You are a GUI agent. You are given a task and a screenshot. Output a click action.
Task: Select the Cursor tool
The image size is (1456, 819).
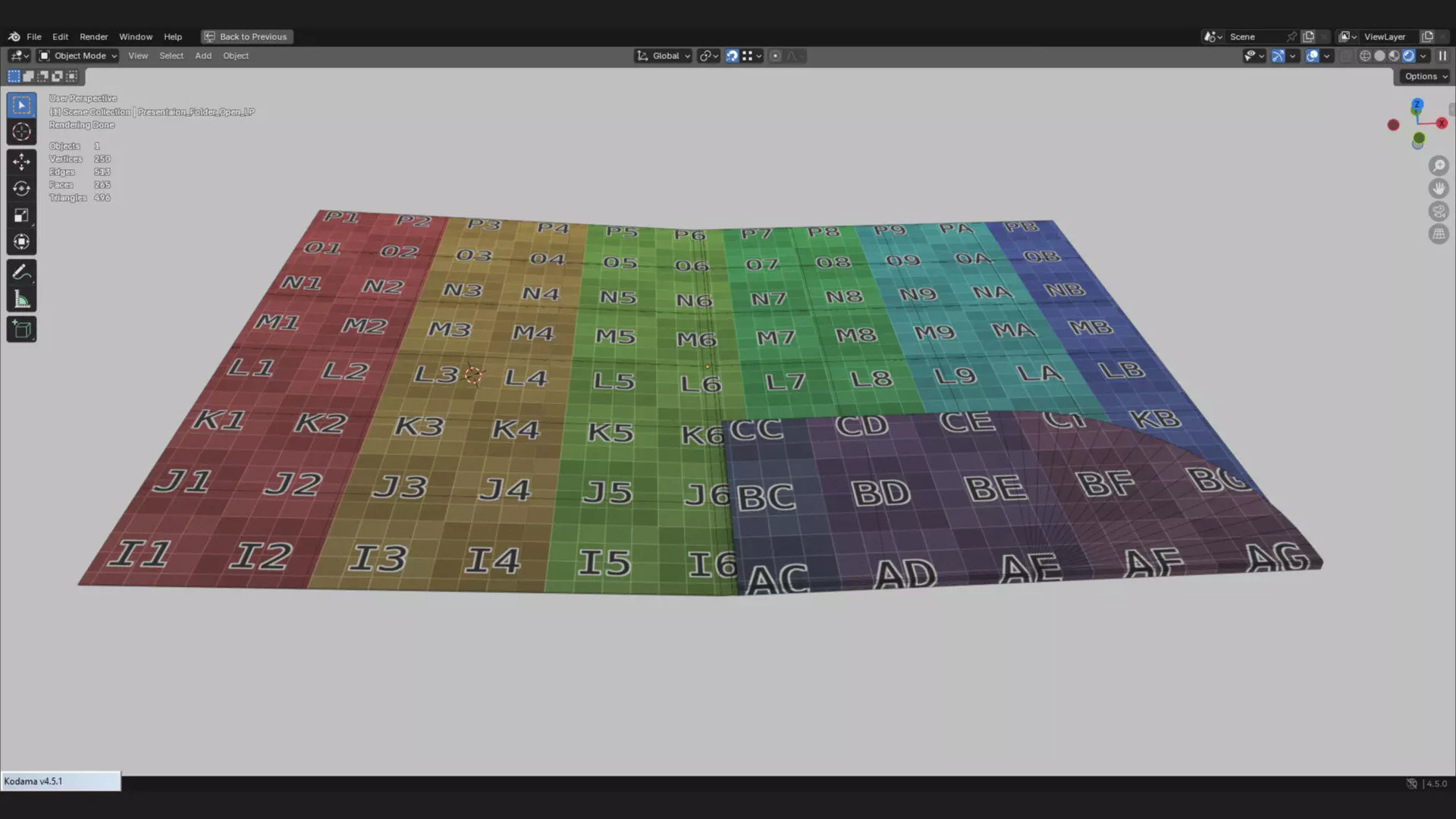(21, 132)
